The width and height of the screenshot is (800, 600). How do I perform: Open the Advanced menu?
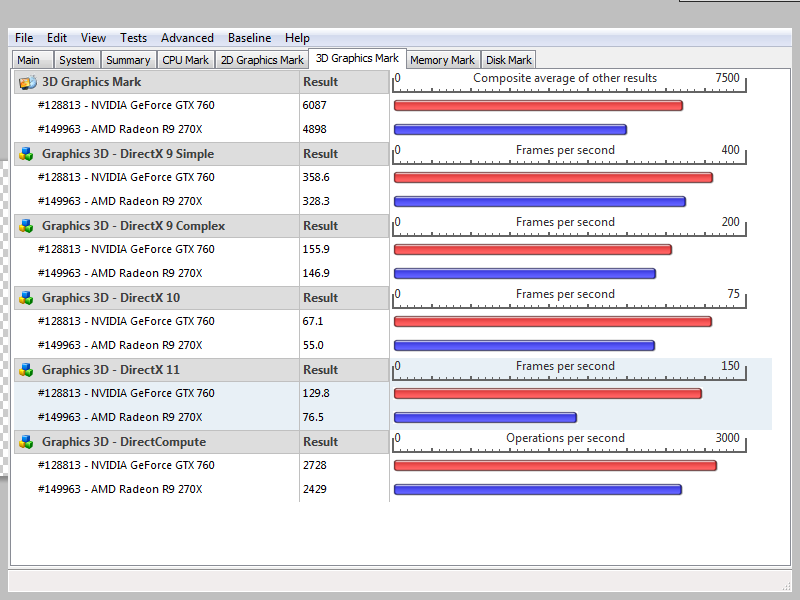(187, 38)
